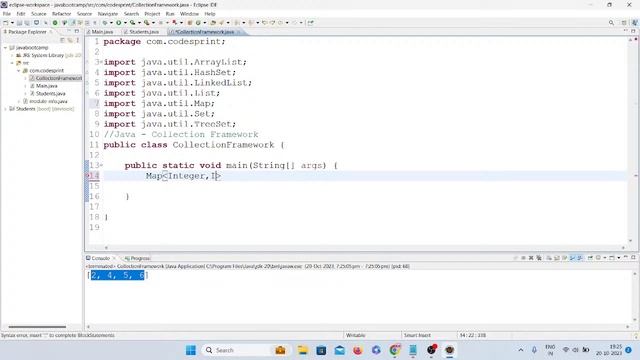Viewport: 640px width, 360px height.
Task: Open File Explorer from taskbar
Action: 302,350
